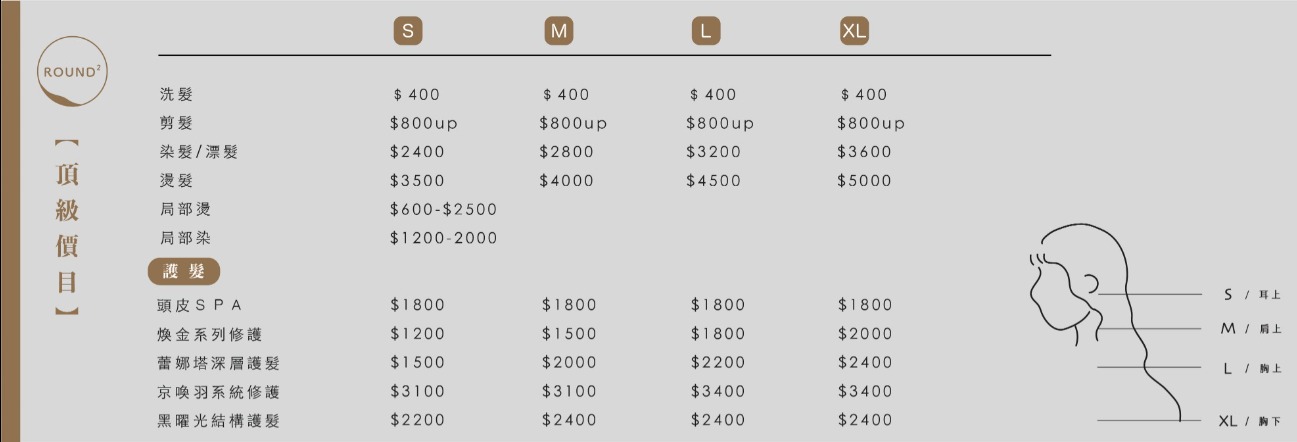Select the 頭皮SPA treatment label
Viewport: 1297px width, 442px height.
coord(200,305)
